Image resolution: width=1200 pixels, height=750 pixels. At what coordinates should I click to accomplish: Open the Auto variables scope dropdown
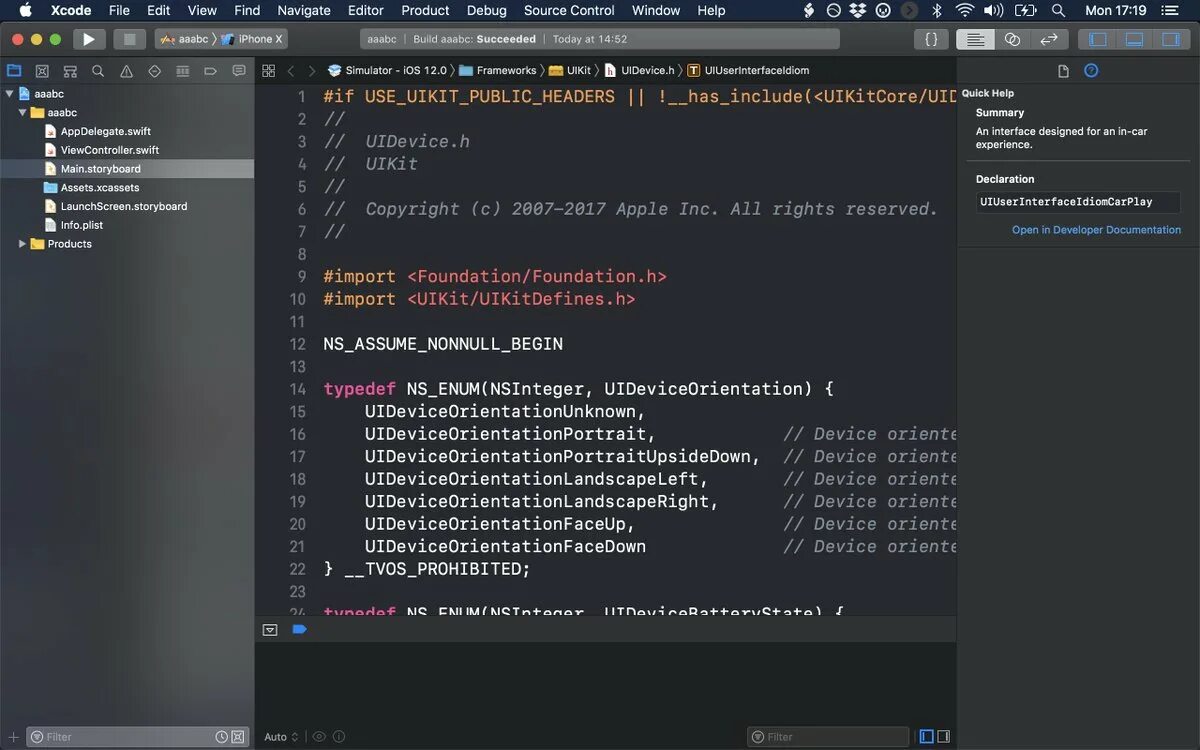(x=281, y=737)
